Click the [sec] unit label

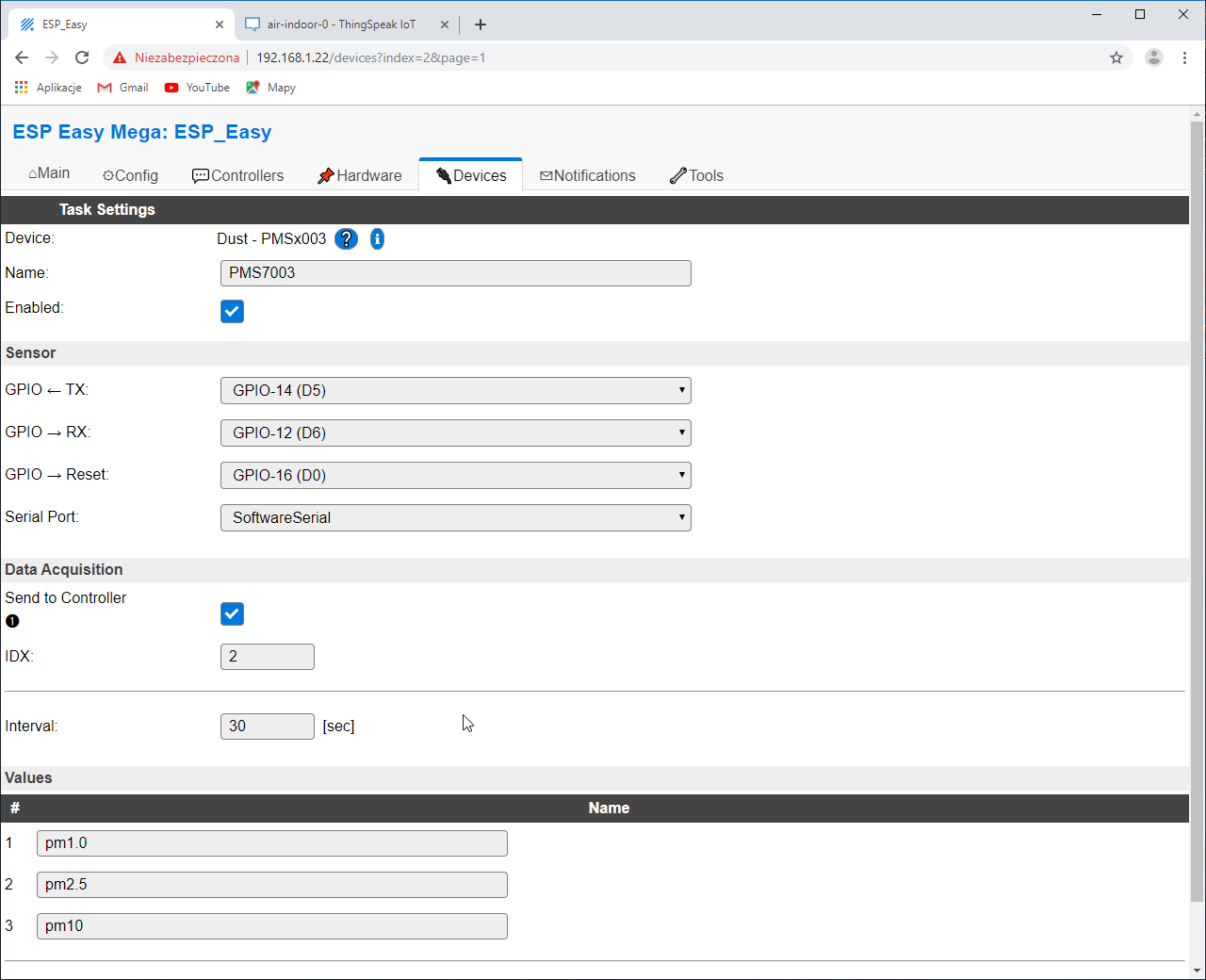[x=338, y=727]
